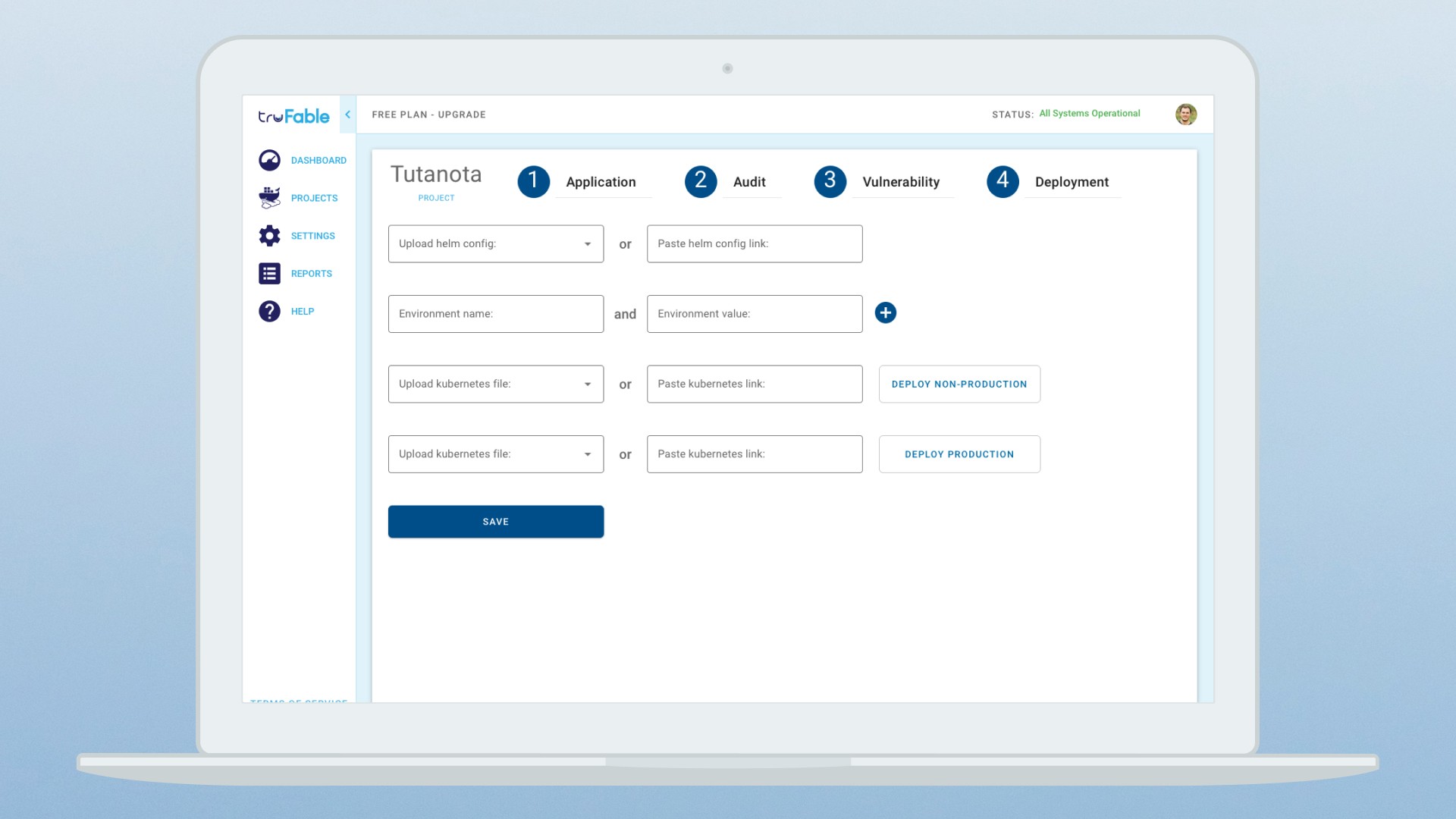
Task: Go to Settings in the sidebar
Action: tap(312, 237)
